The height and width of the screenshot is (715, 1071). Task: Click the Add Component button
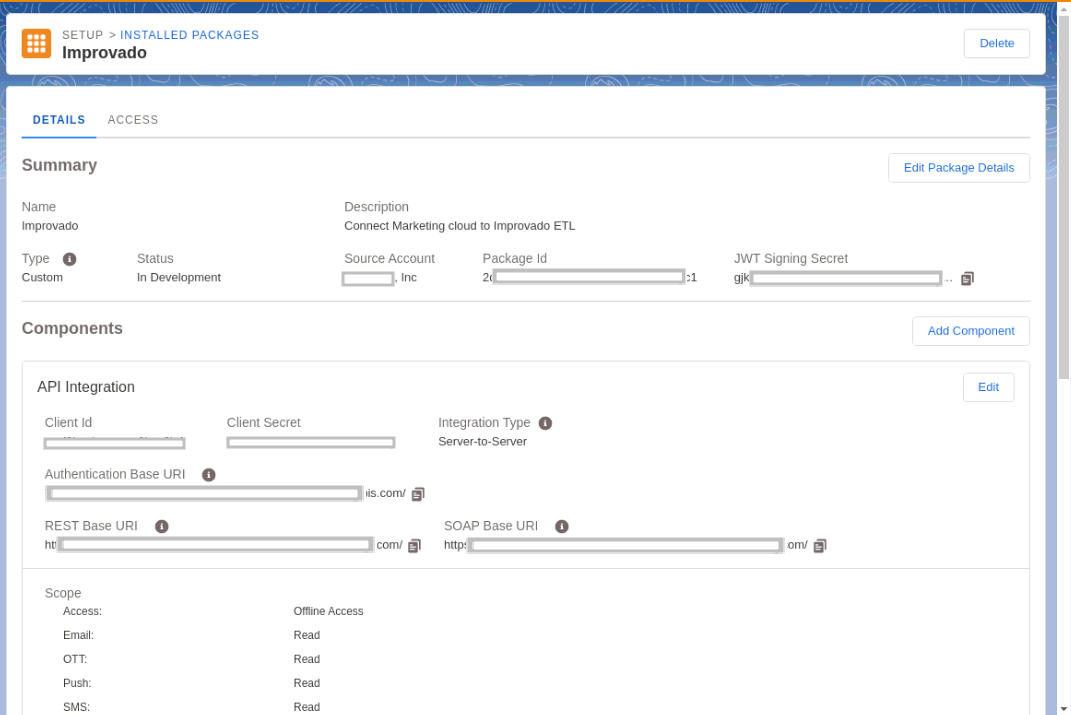[969, 330]
